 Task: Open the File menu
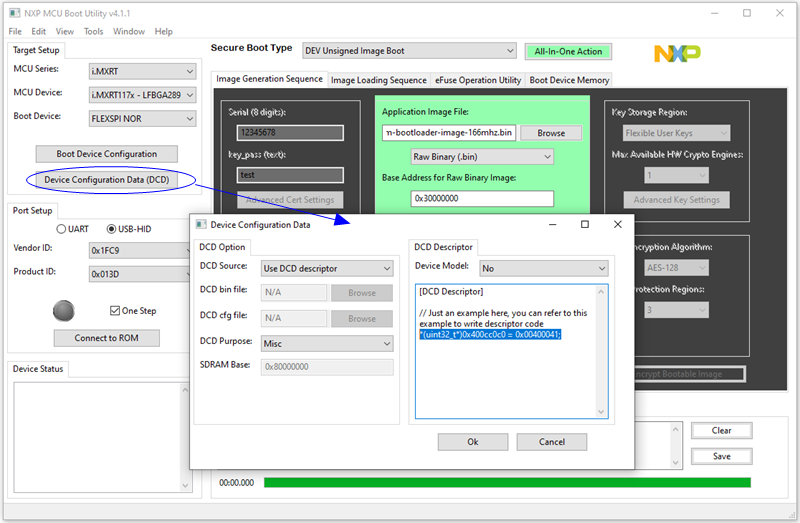pyautogui.click(x=15, y=32)
